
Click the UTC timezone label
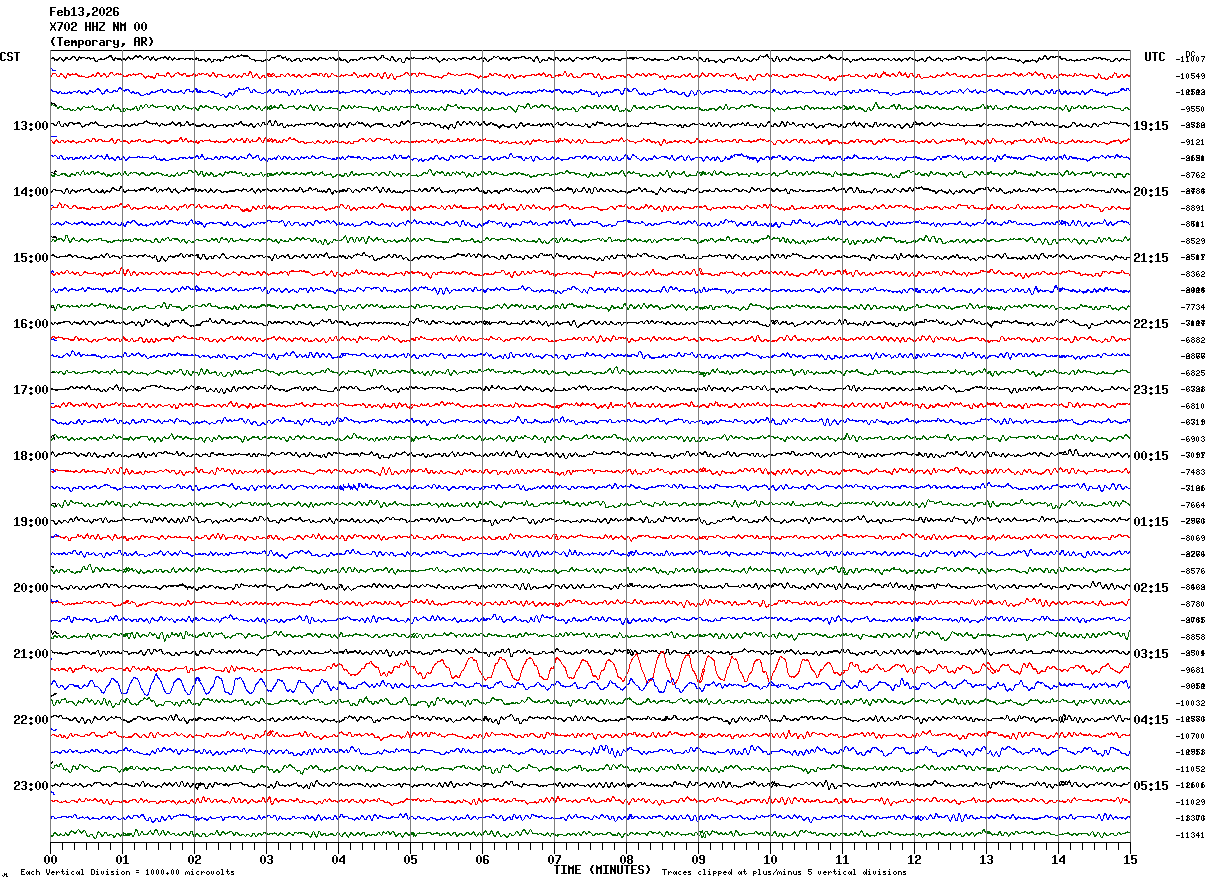[1155, 57]
